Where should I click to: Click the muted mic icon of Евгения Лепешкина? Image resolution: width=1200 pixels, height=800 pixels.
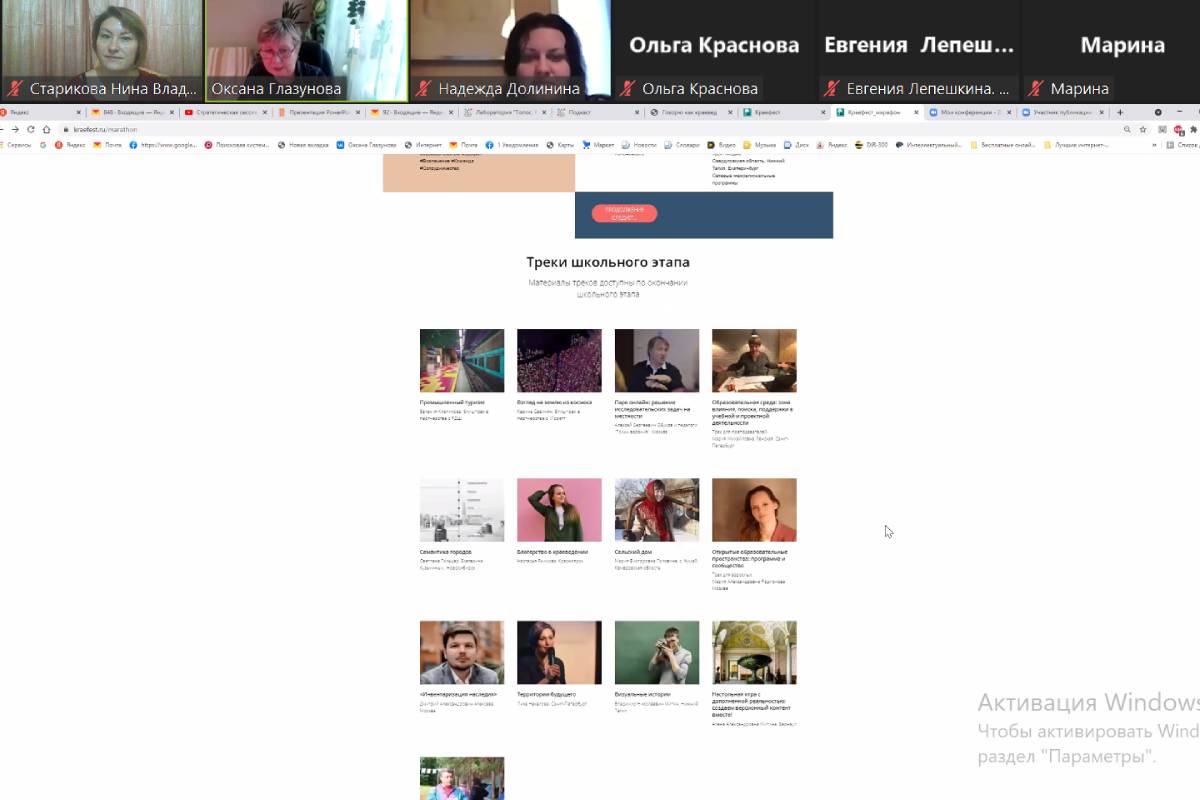tap(832, 89)
